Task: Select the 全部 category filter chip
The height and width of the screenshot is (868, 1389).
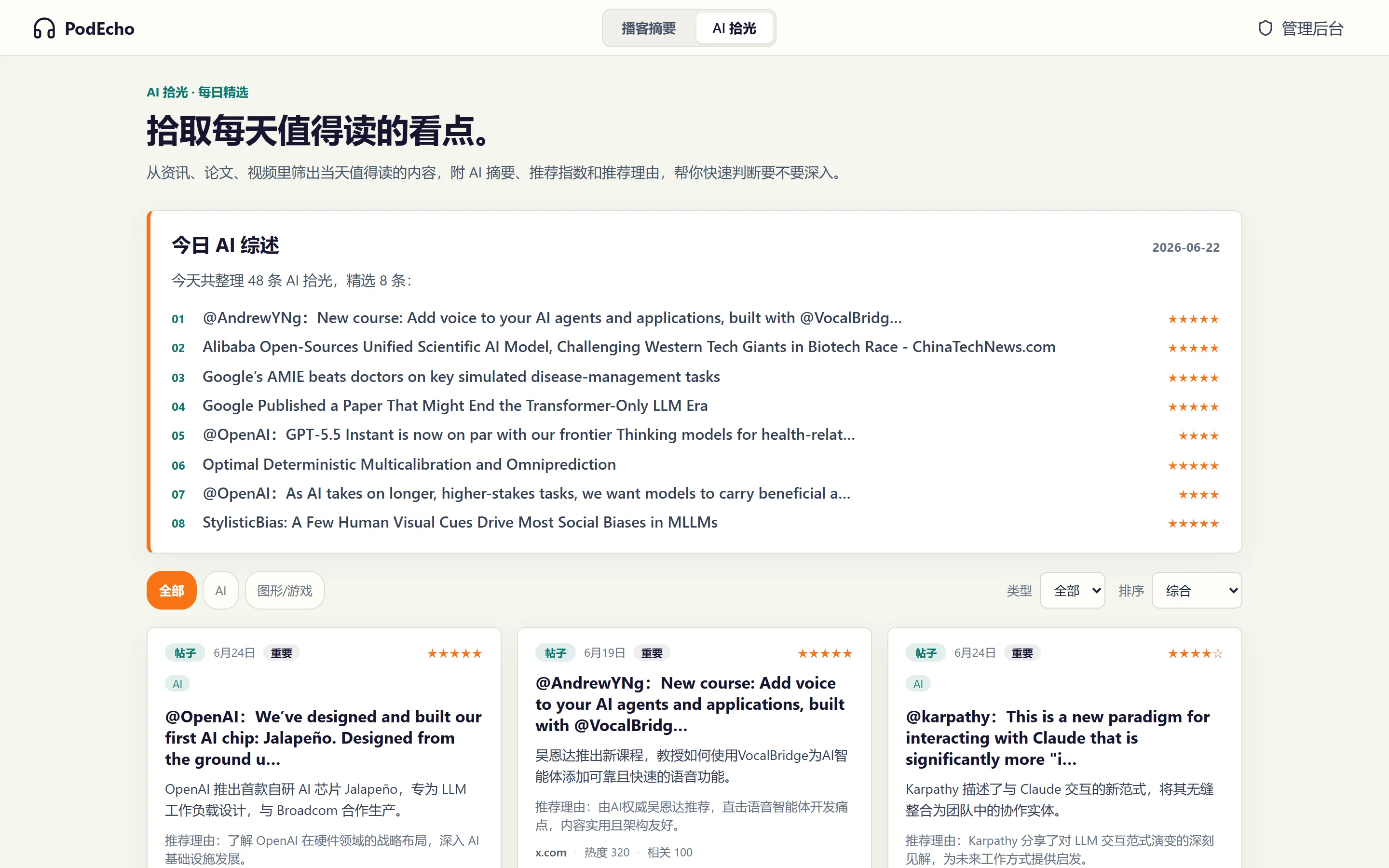Action: 171,590
